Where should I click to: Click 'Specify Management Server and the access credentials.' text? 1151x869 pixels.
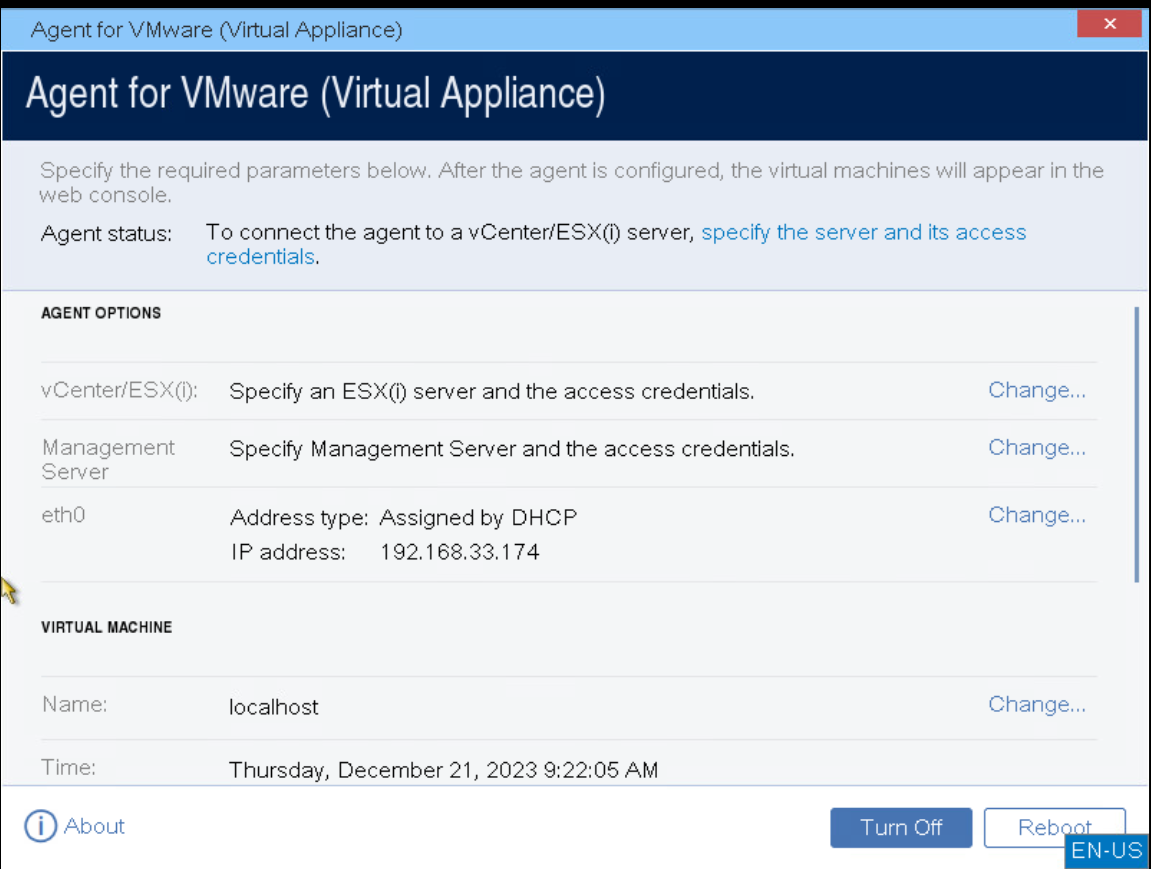click(x=512, y=448)
